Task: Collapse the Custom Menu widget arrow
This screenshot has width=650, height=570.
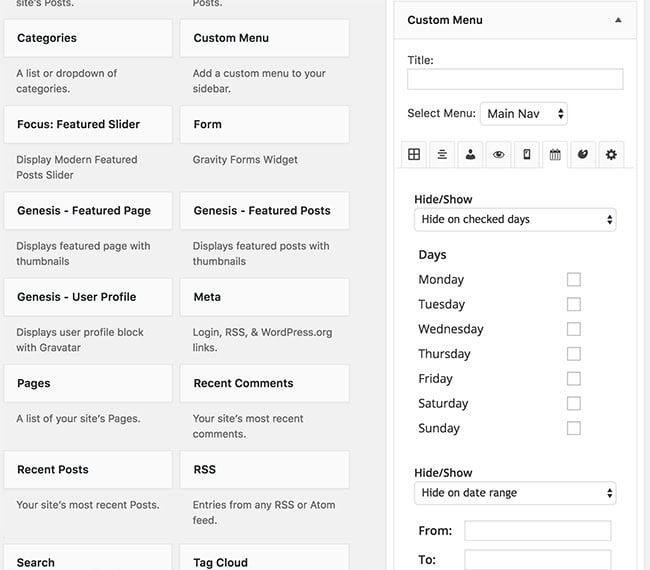Action: tap(618, 20)
